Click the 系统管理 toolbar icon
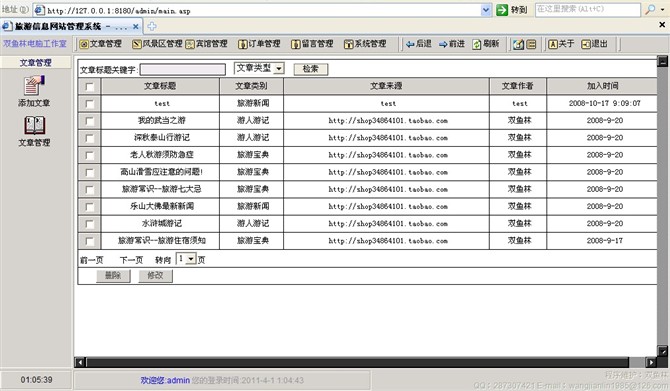Image resolution: width=670 pixels, height=391 pixels. click(x=349, y=44)
